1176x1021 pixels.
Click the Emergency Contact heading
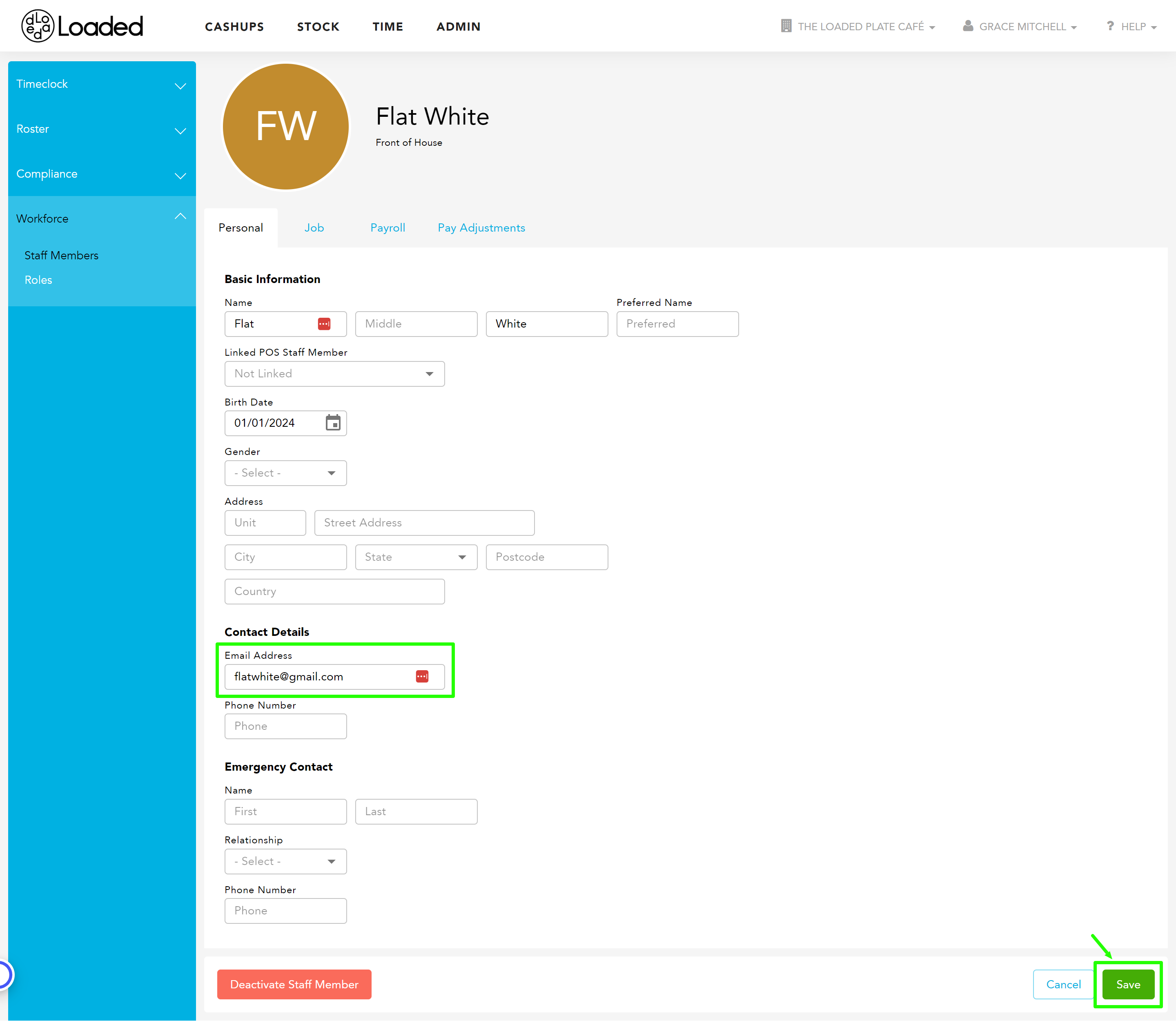point(278,767)
